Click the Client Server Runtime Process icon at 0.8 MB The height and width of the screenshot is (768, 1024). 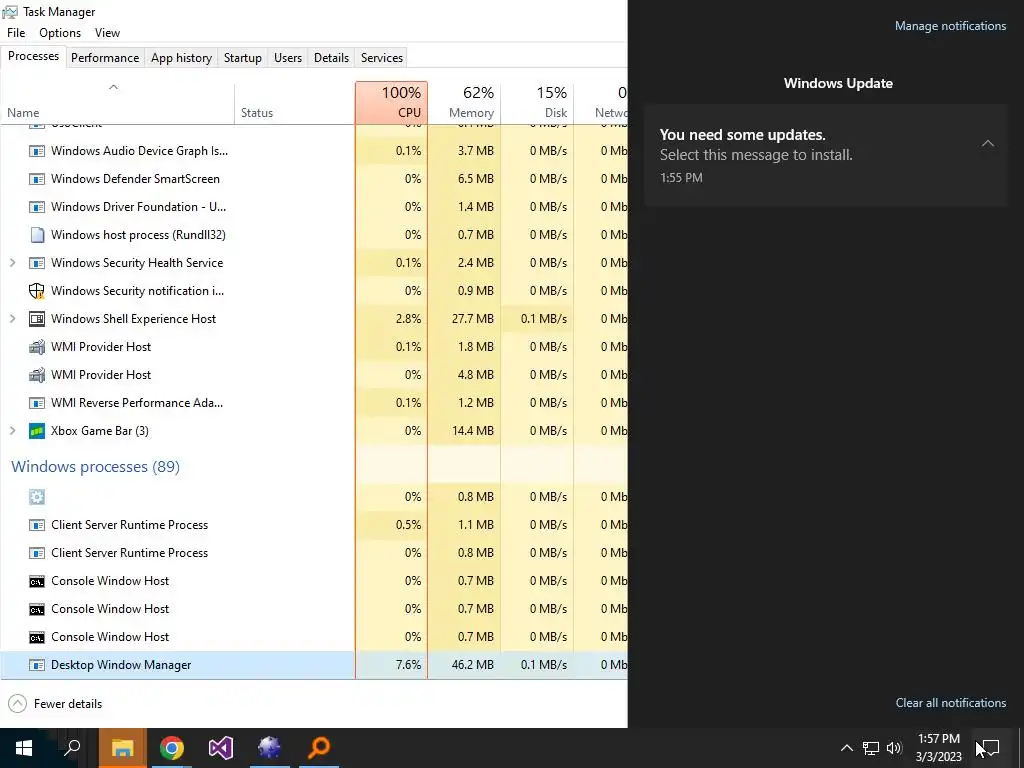(37, 553)
